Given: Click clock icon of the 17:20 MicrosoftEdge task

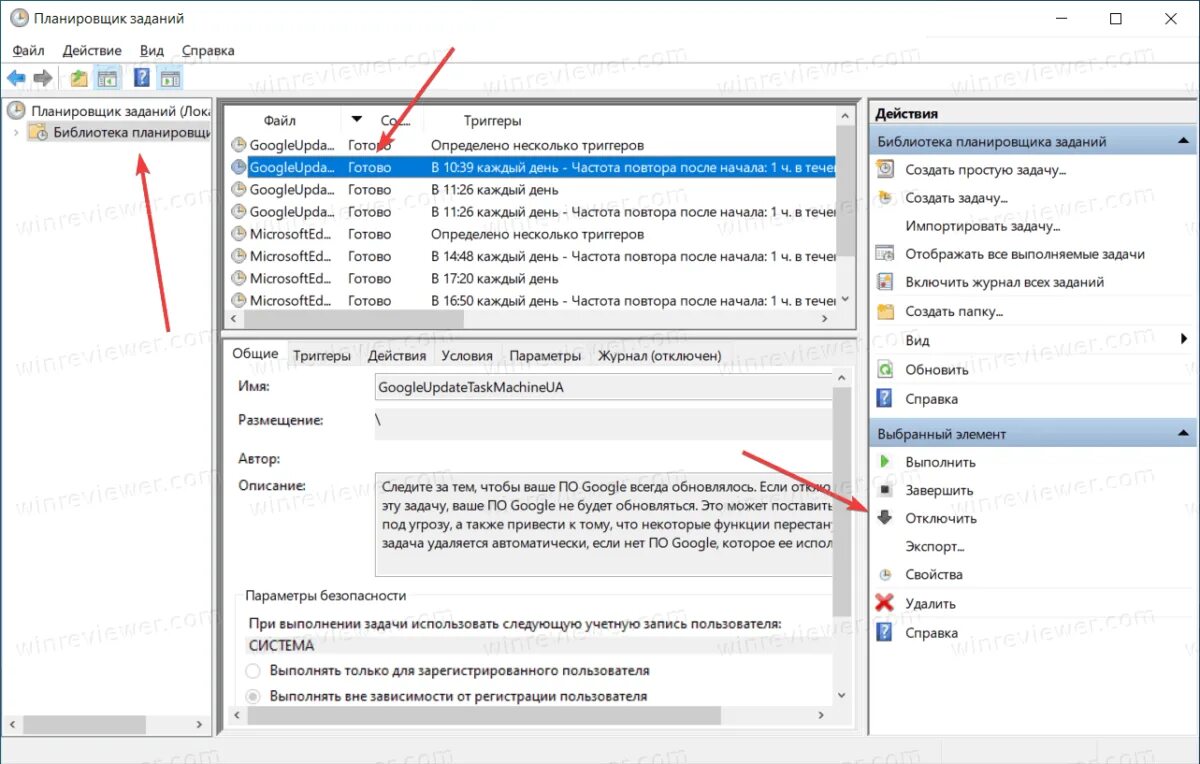Looking at the screenshot, I should pos(238,278).
